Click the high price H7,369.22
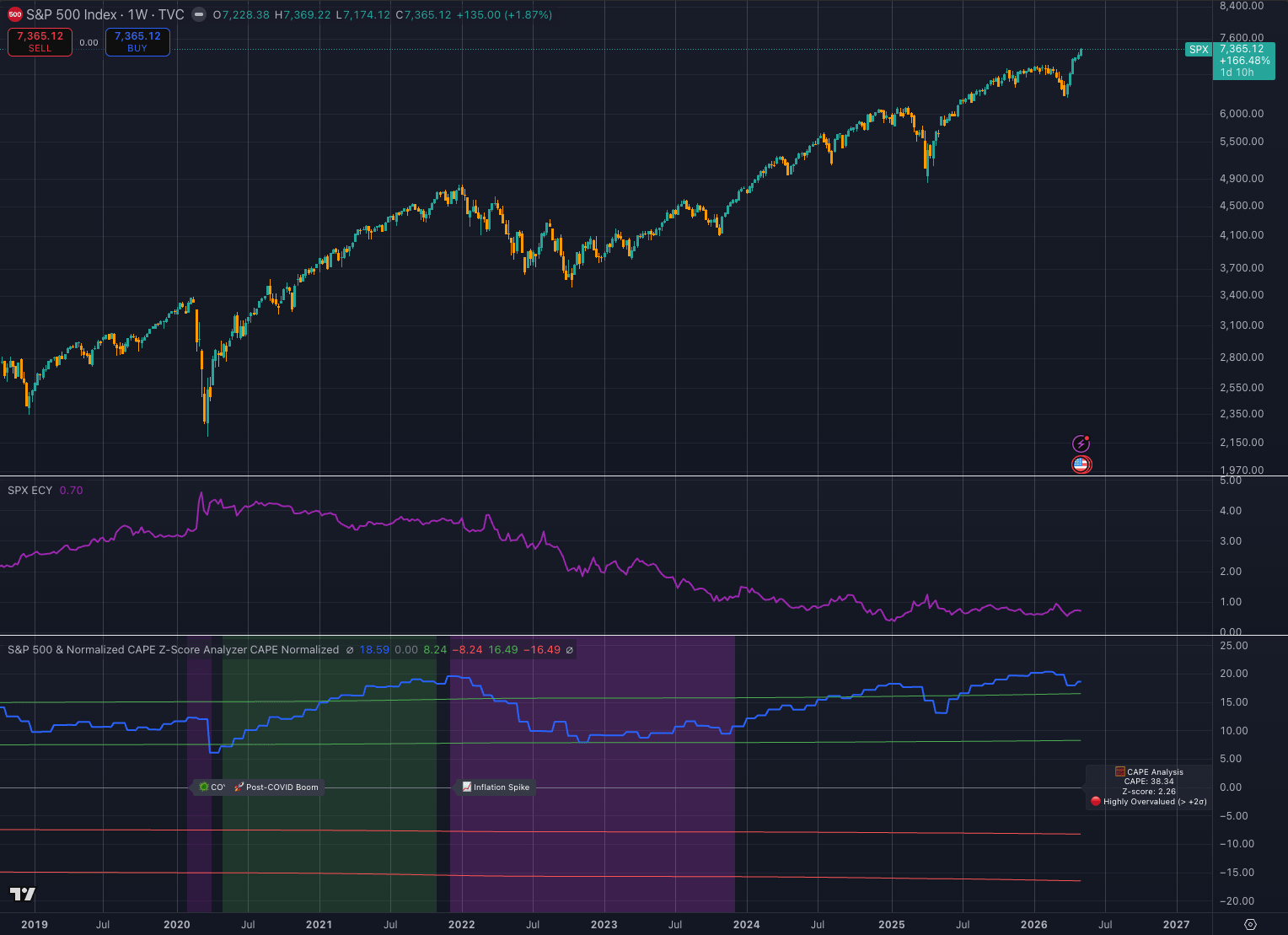This screenshot has width=1288, height=935. 303,15
